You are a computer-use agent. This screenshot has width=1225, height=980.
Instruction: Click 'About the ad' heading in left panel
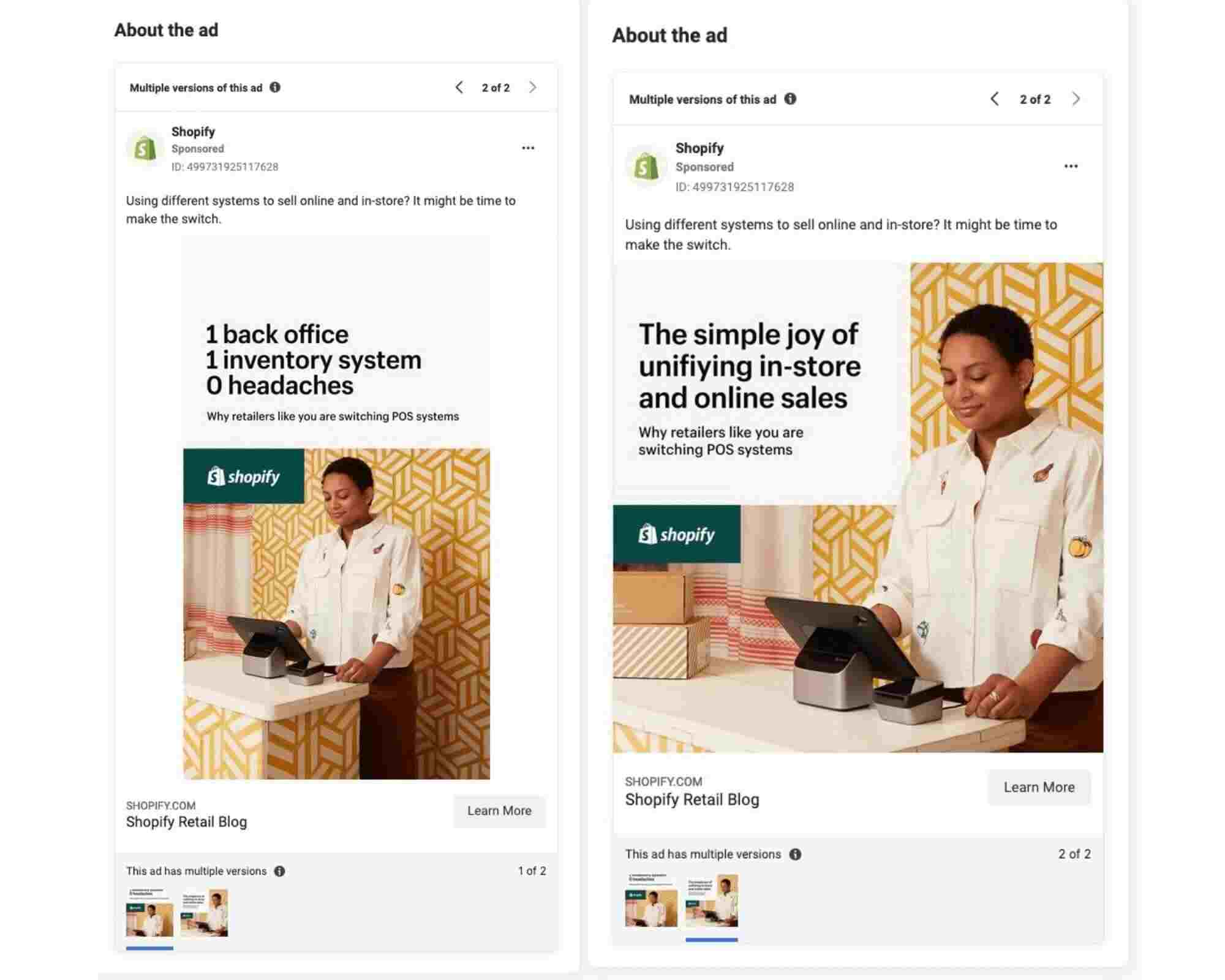pyautogui.click(x=166, y=30)
